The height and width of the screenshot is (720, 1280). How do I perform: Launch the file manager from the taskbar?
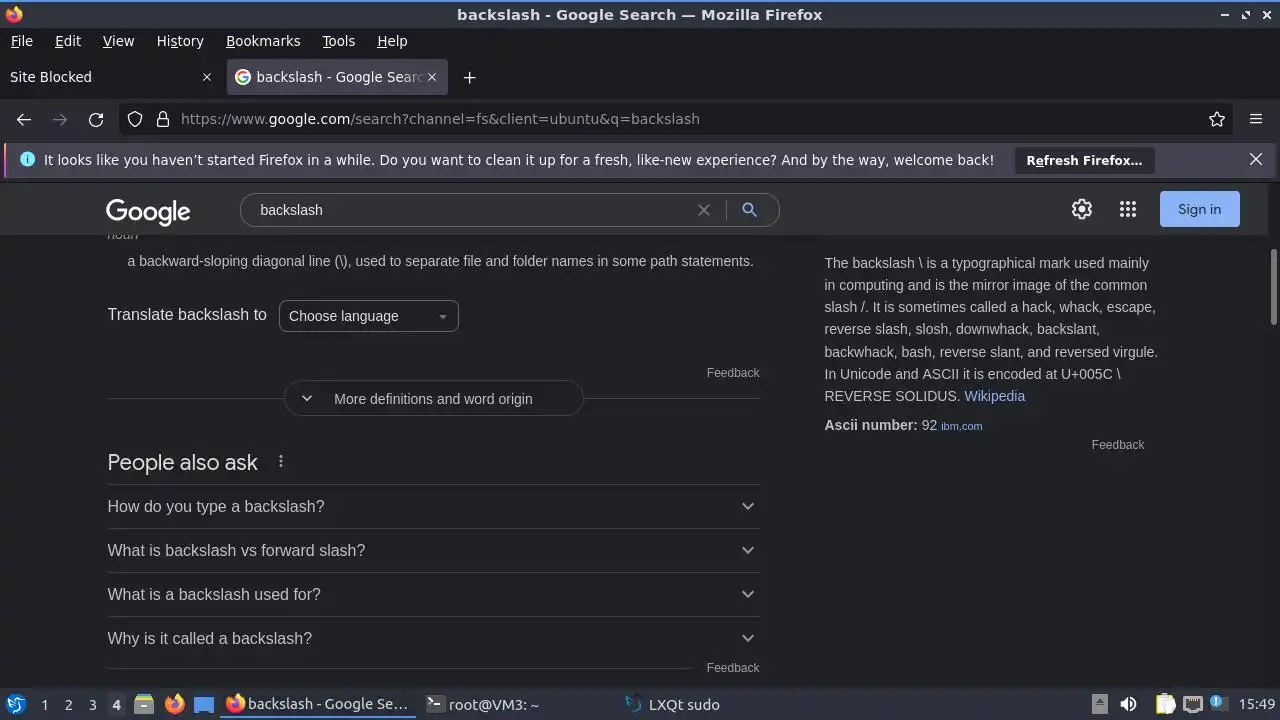pos(144,704)
